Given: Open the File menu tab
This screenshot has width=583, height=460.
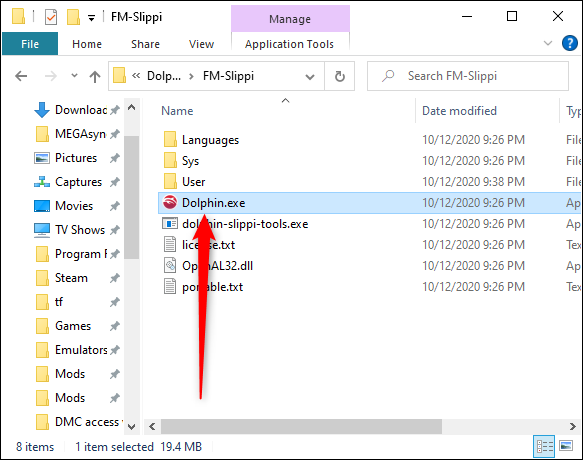Looking at the screenshot, I should pyautogui.click(x=30, y=44).
